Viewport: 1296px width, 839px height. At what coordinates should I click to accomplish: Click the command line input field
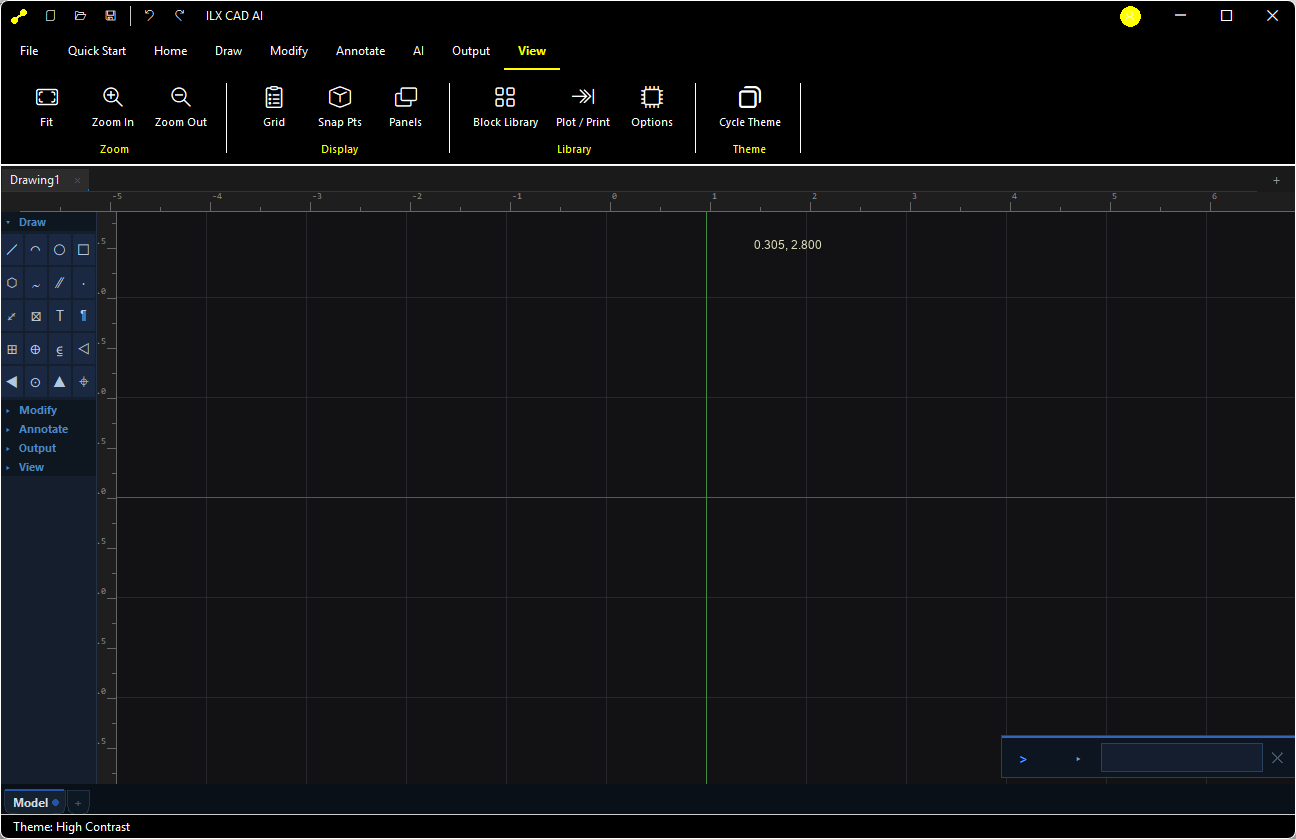[x=1181, y=758]
